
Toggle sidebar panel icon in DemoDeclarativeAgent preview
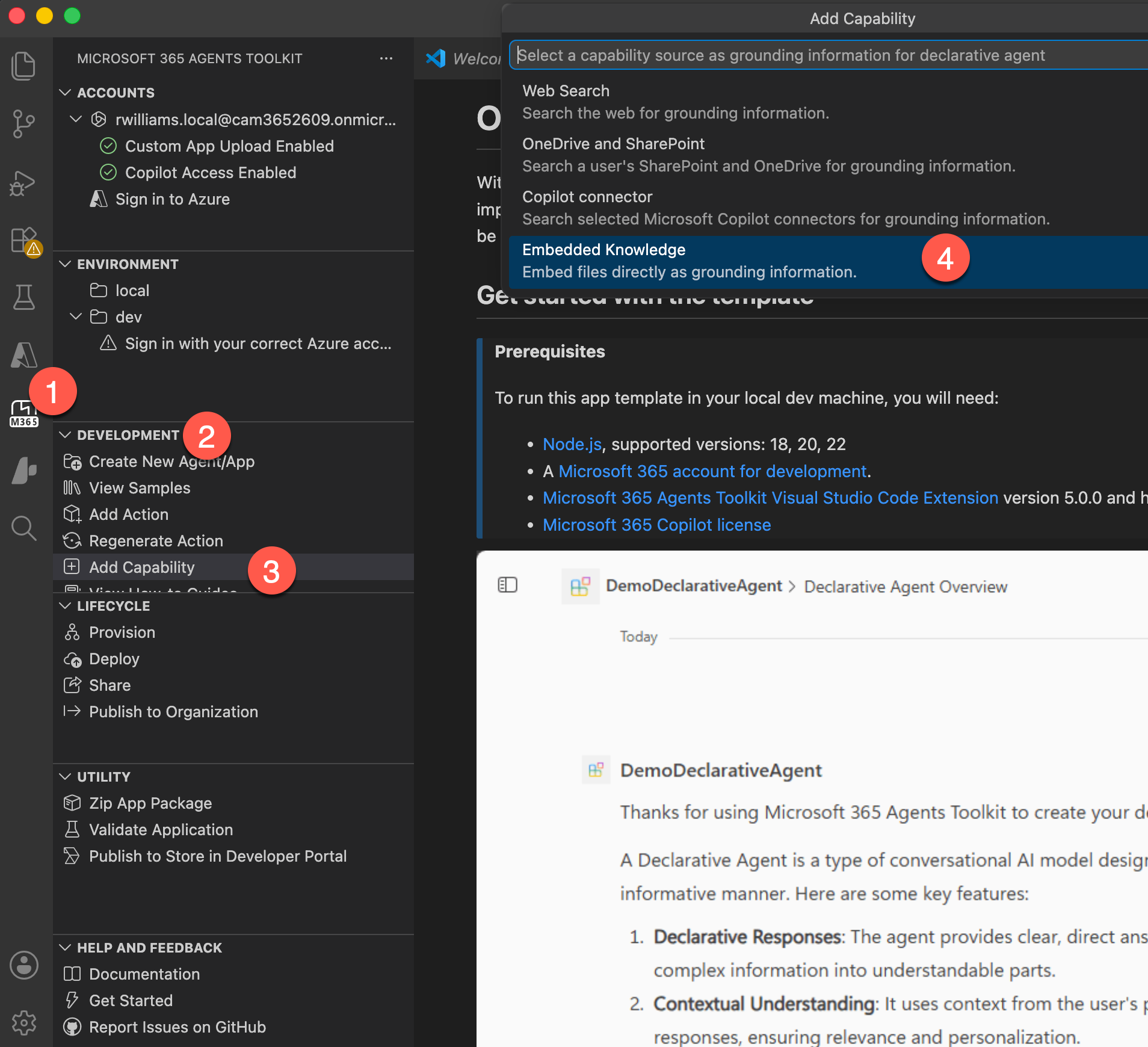tap(508, 585)
